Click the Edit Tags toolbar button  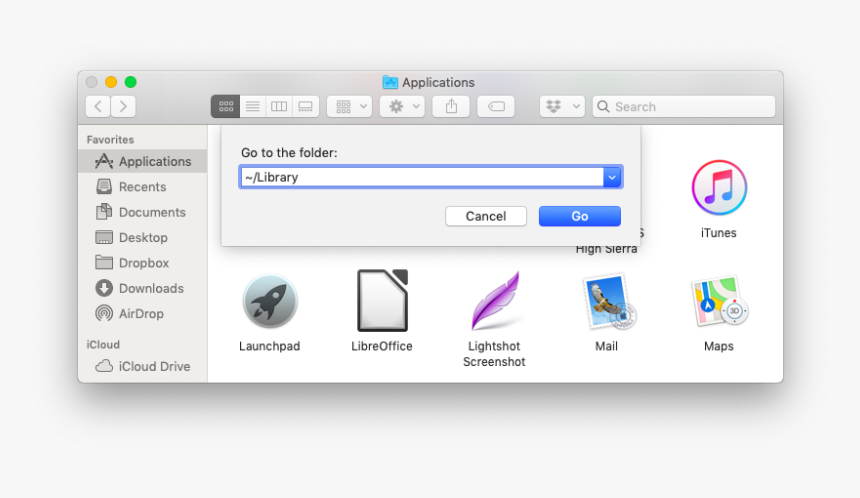point(496,106)
